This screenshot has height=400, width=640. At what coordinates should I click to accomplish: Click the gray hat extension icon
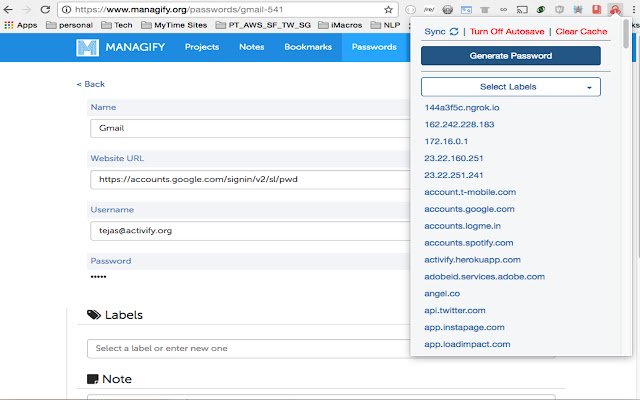(x=484, y=9)
